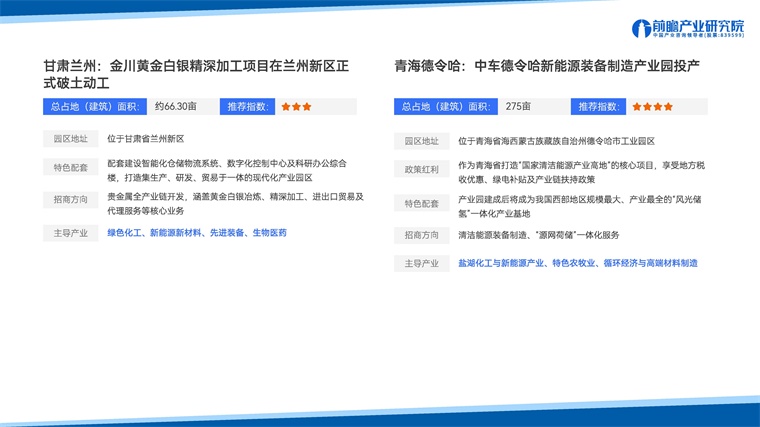Image resolution: width=760 pixels, height=427 pixels.
Task: Click the 配套建设智能化仓储物流系统 description text
Action: 227,171
